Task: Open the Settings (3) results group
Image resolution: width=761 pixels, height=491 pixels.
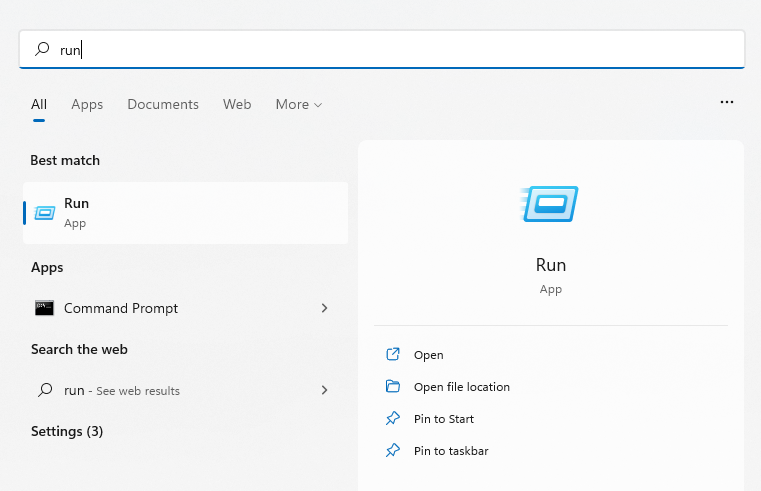Action: [x=67, y=431]
